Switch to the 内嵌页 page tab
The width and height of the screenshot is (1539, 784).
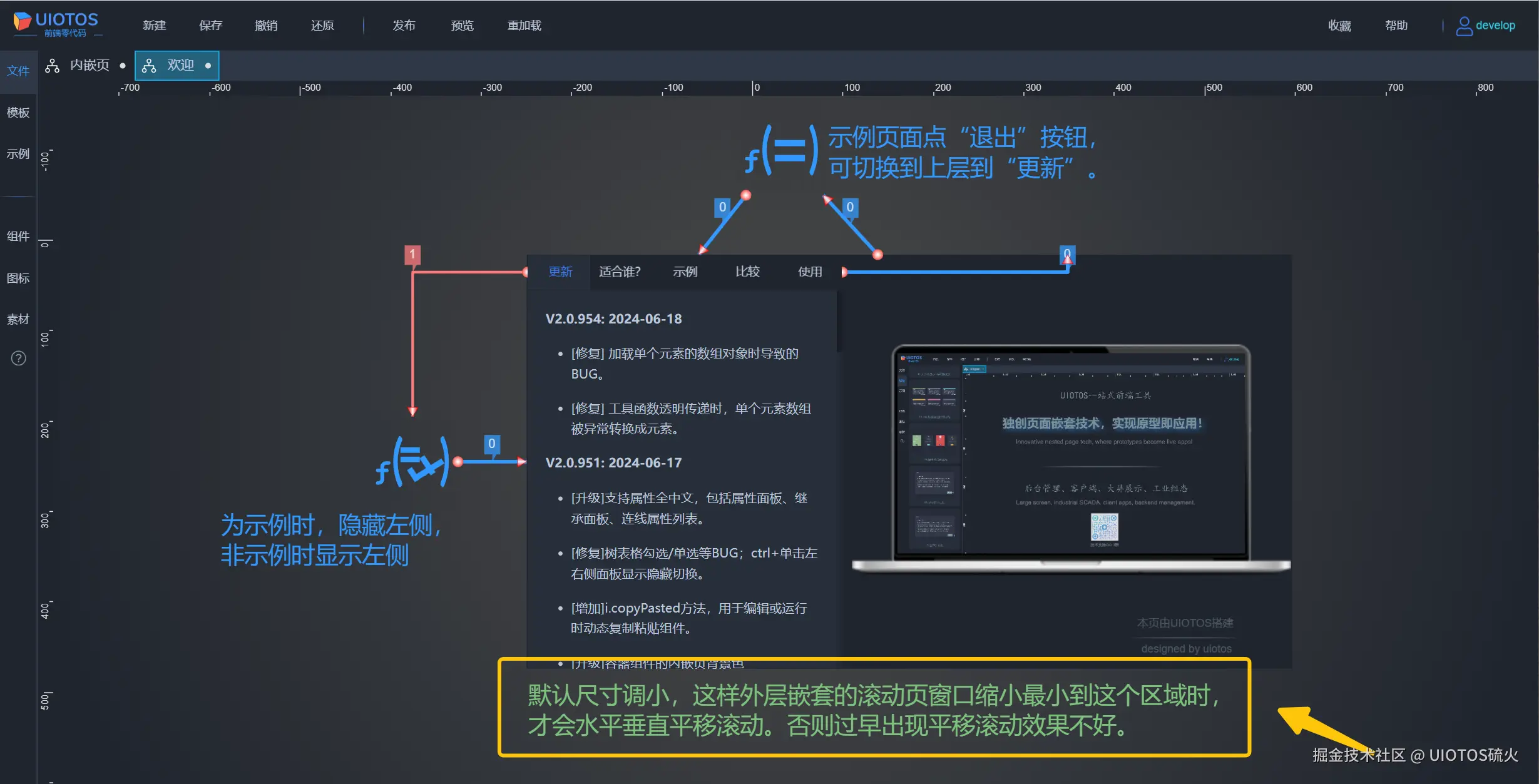89,65
